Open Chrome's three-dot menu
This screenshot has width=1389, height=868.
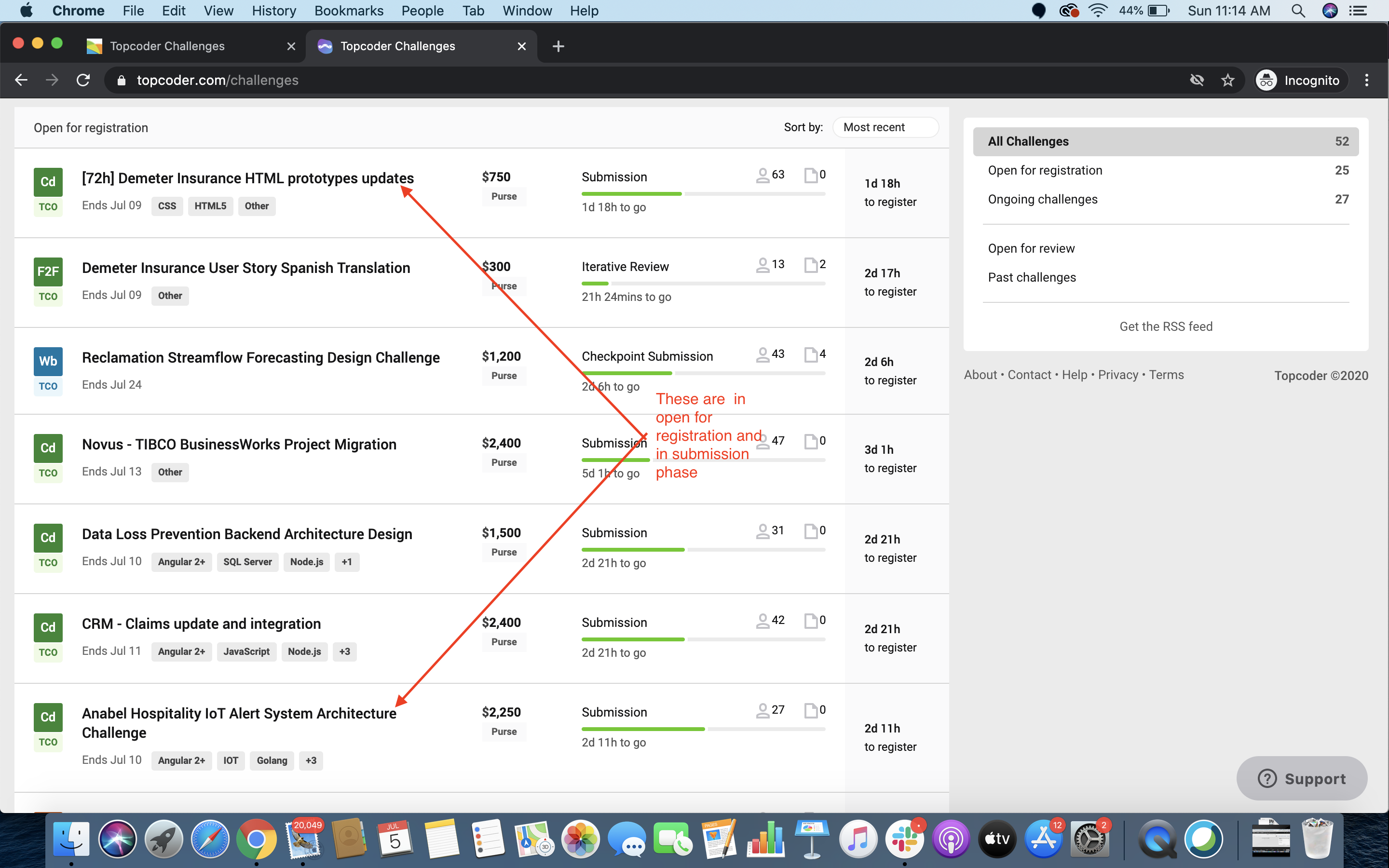(1367, 81)
